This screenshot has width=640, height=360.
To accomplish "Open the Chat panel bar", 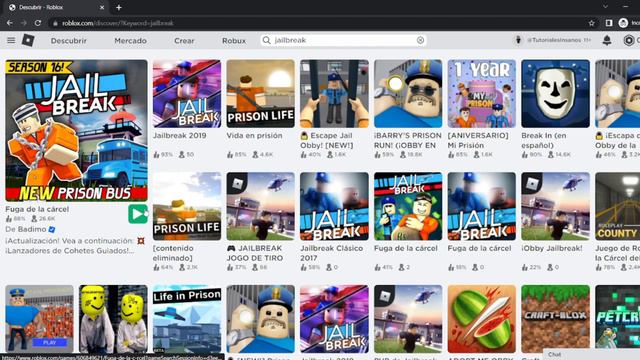I will tap(591, 354).
